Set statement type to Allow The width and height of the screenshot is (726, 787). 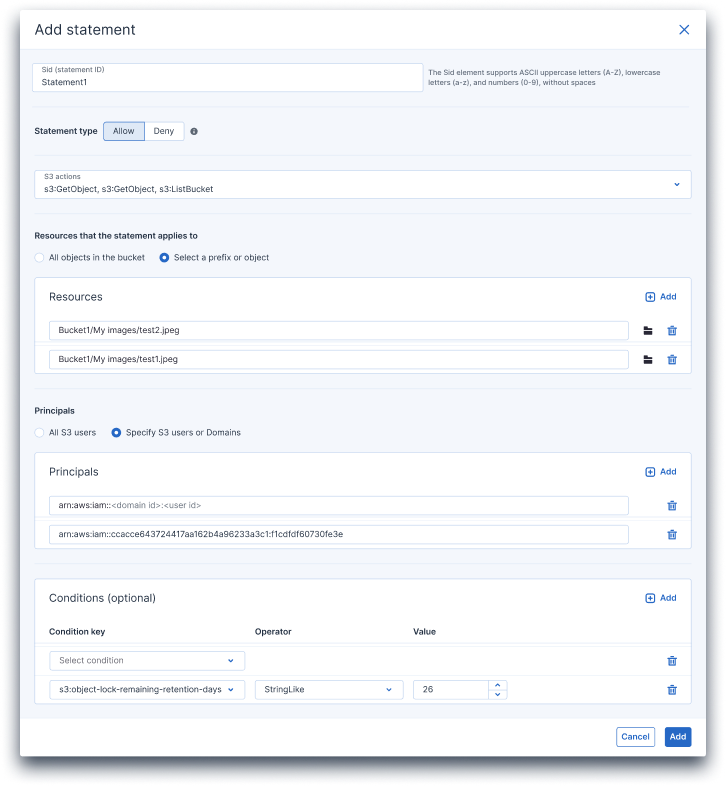click(124, 131)
